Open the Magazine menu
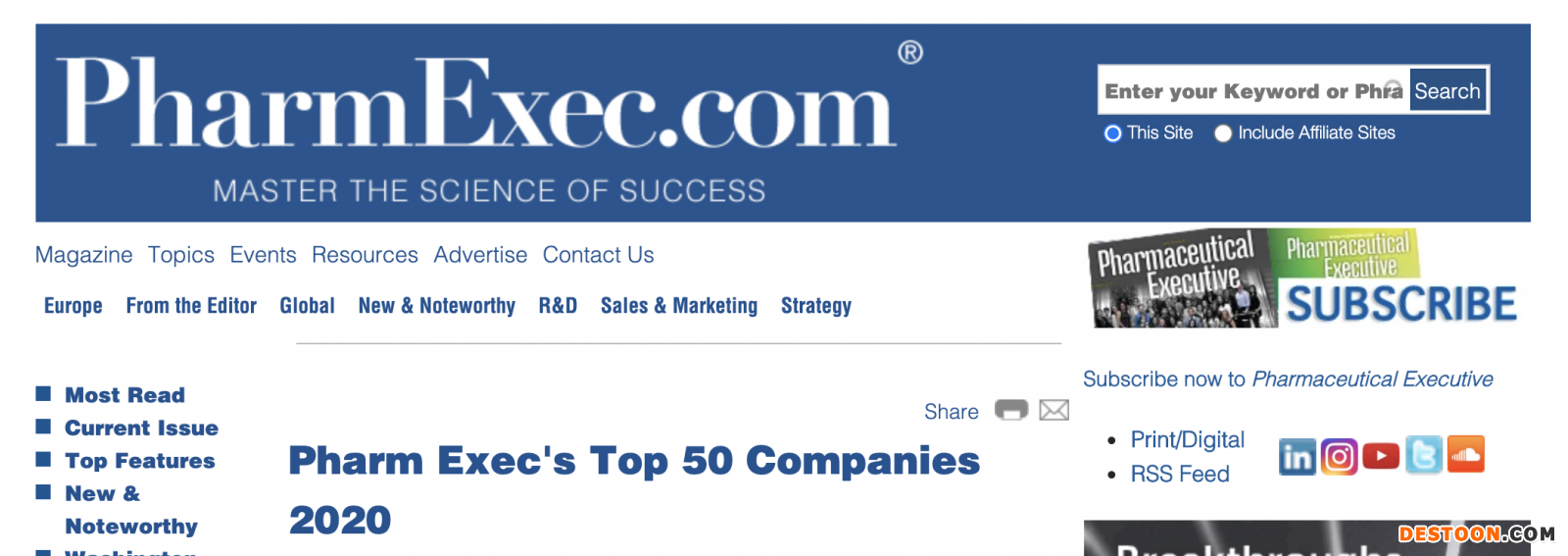Screen dimensions: 1568x556 pyautogui.click(x=83, y=255)
